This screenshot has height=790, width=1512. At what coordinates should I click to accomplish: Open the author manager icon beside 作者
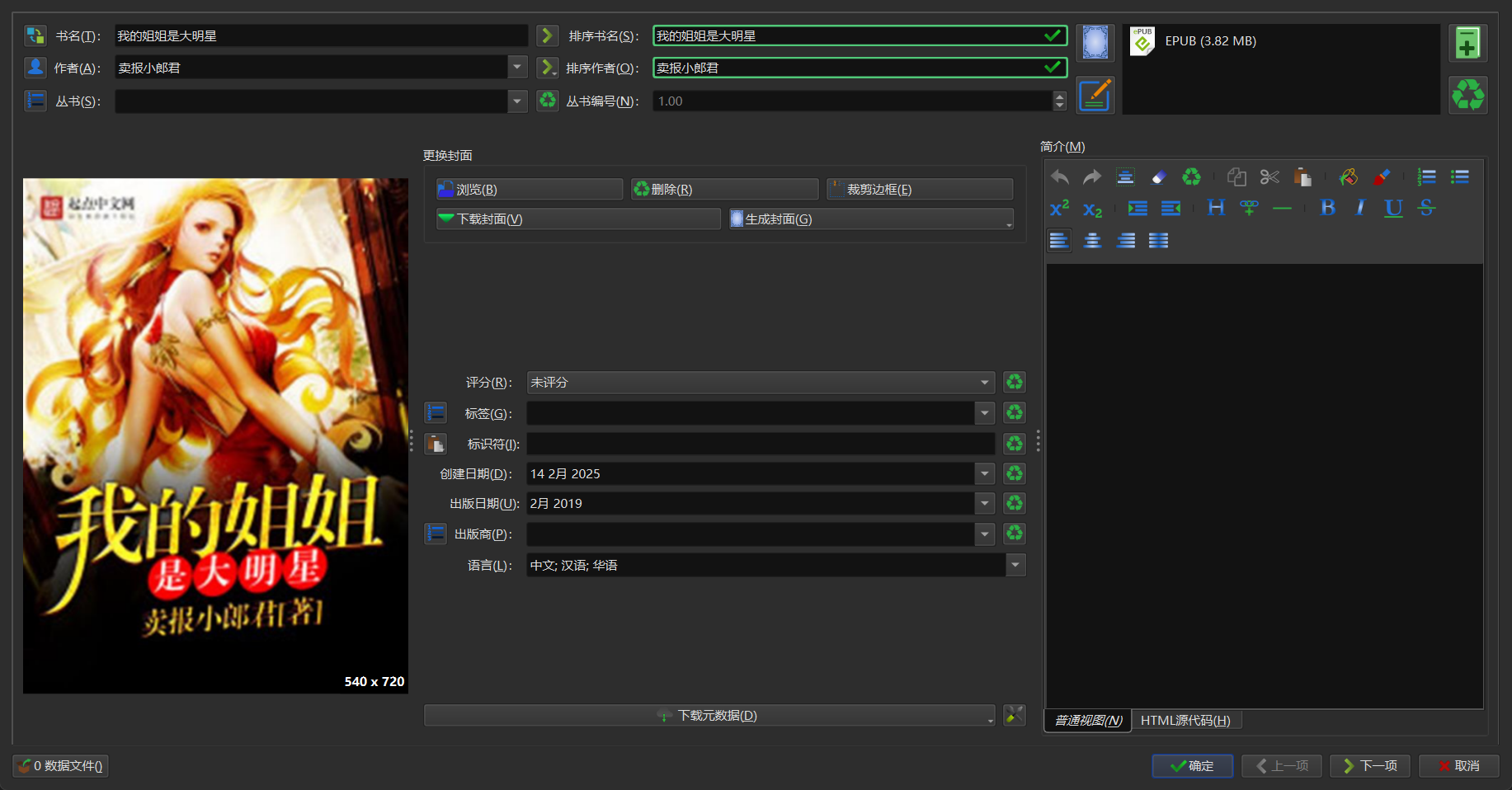(x=35, y=68)
